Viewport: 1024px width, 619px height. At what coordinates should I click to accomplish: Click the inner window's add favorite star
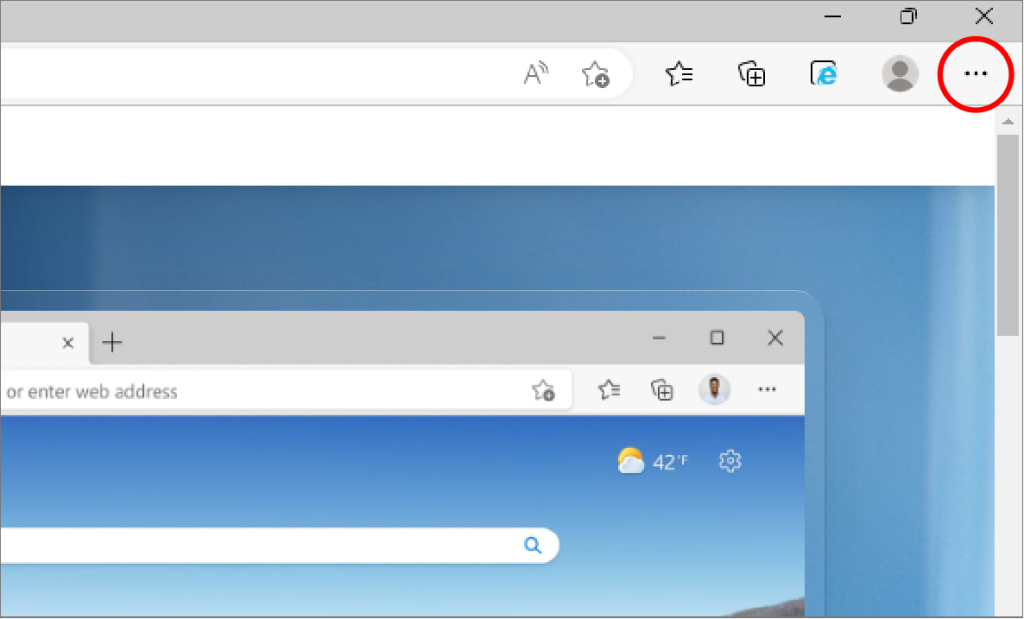click(543, 390)
